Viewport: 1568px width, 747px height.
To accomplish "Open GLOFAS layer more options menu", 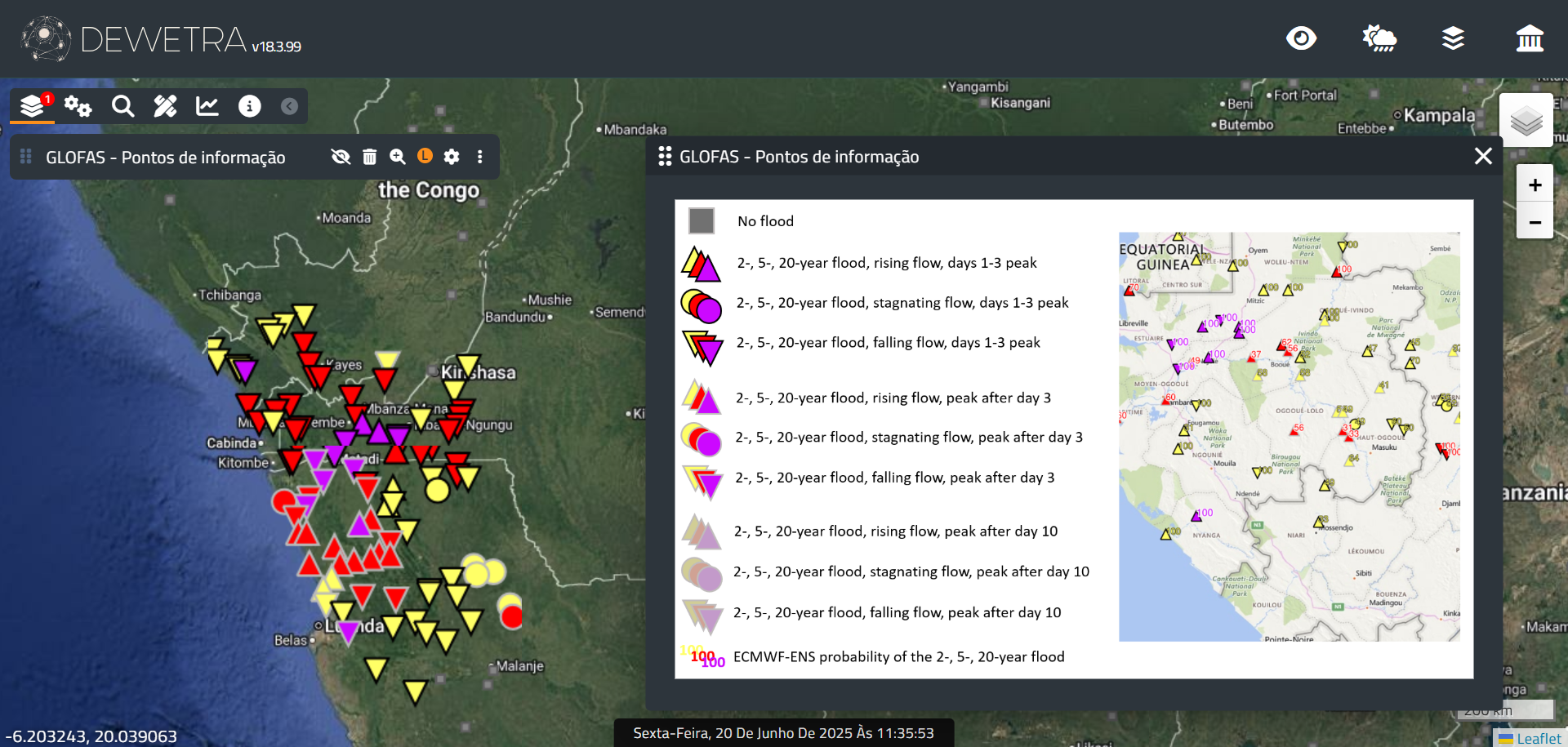I will (x=479, y=157).
